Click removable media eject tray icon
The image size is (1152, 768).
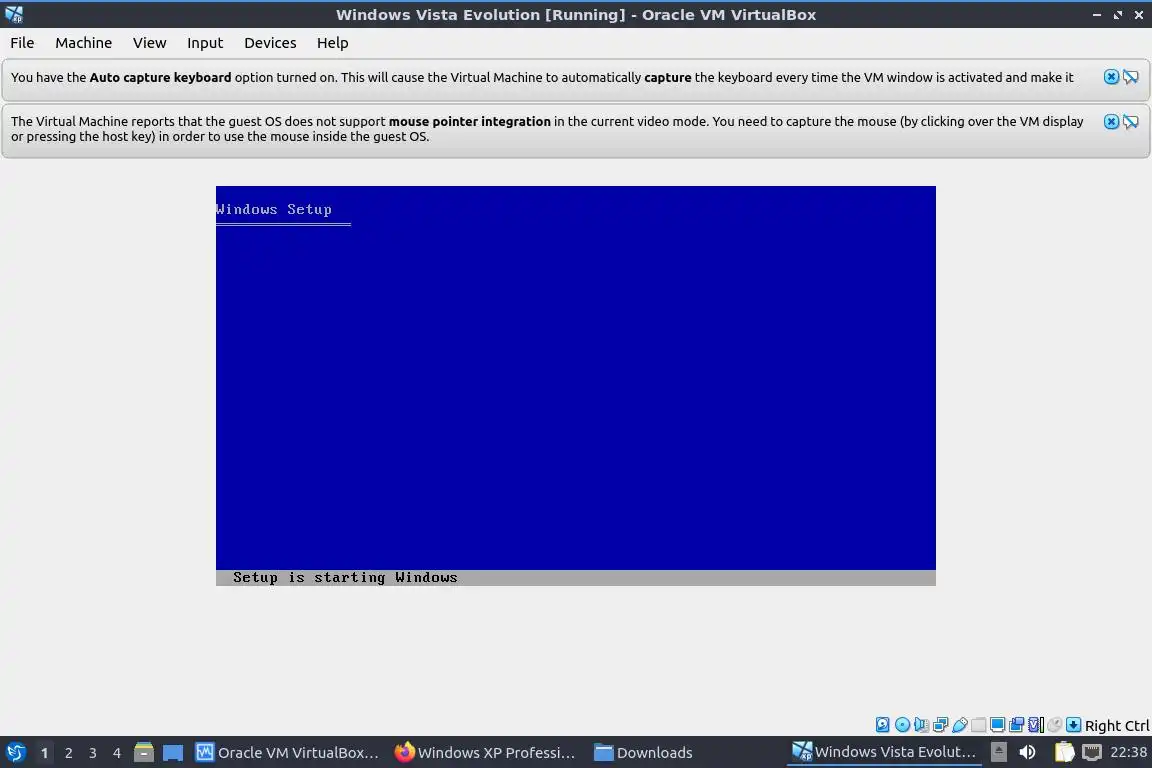tap(998, 752)
